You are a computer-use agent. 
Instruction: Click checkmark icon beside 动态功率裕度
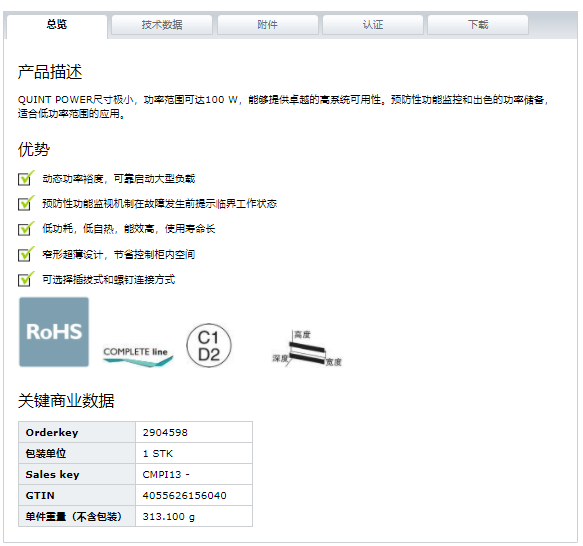[x=26, y=178]
